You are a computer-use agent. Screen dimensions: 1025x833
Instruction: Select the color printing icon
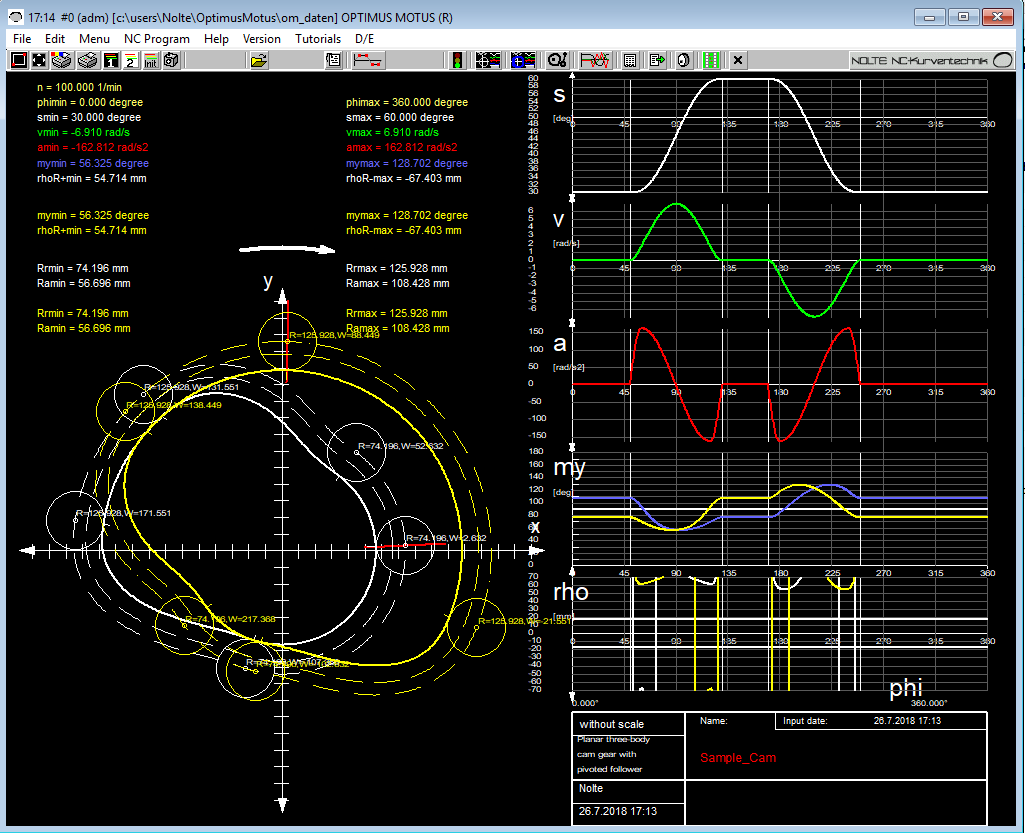60,60
